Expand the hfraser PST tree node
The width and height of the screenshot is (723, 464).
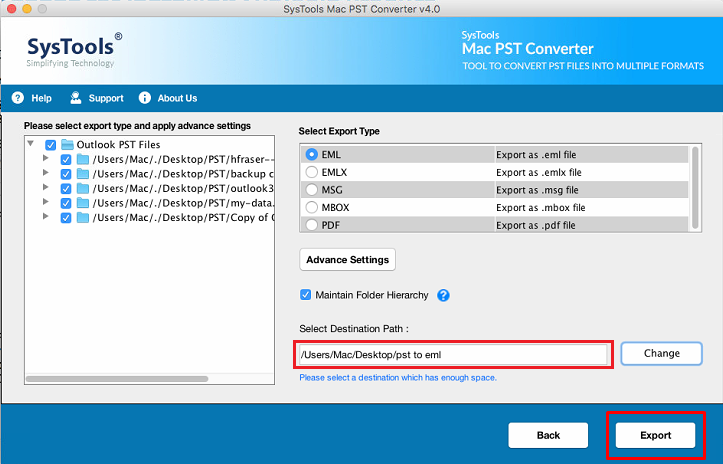[x=46, y=158]
